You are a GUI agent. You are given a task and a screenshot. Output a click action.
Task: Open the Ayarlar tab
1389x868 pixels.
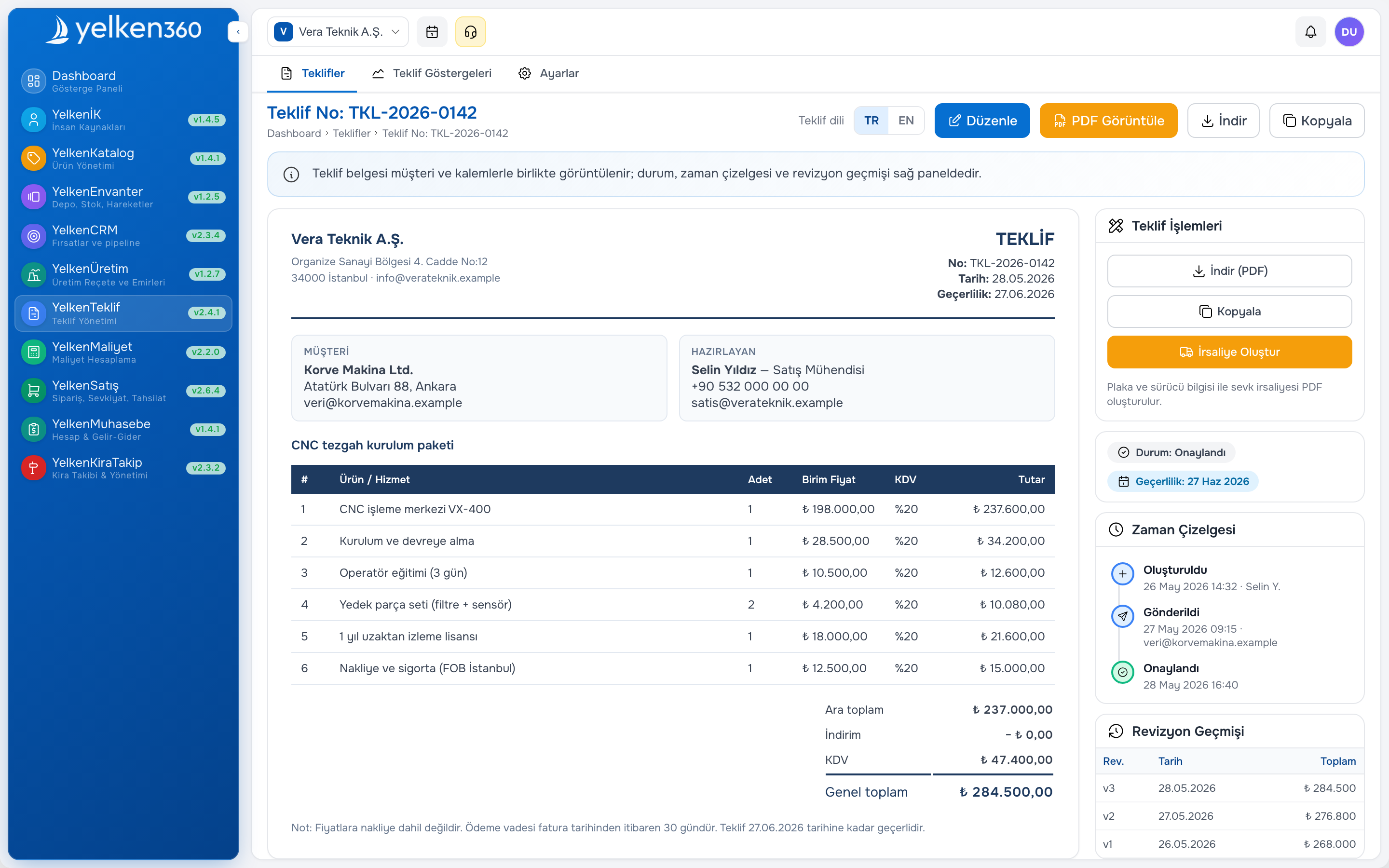(x=549, y=73)
